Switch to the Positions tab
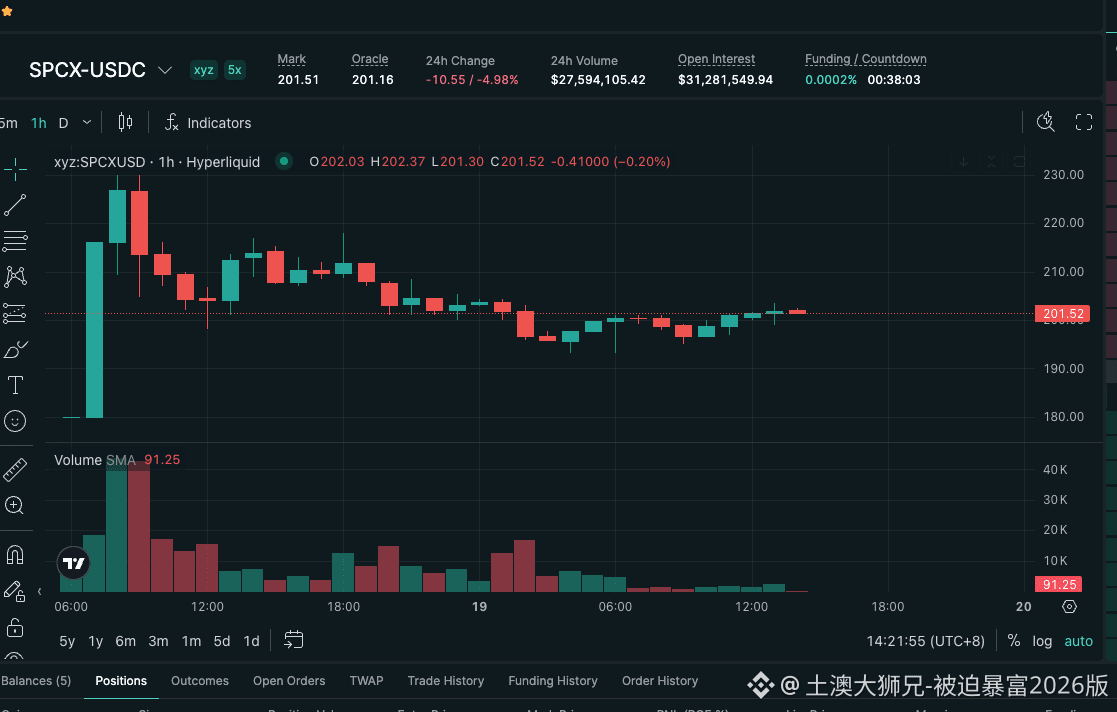 click(121, 681)
